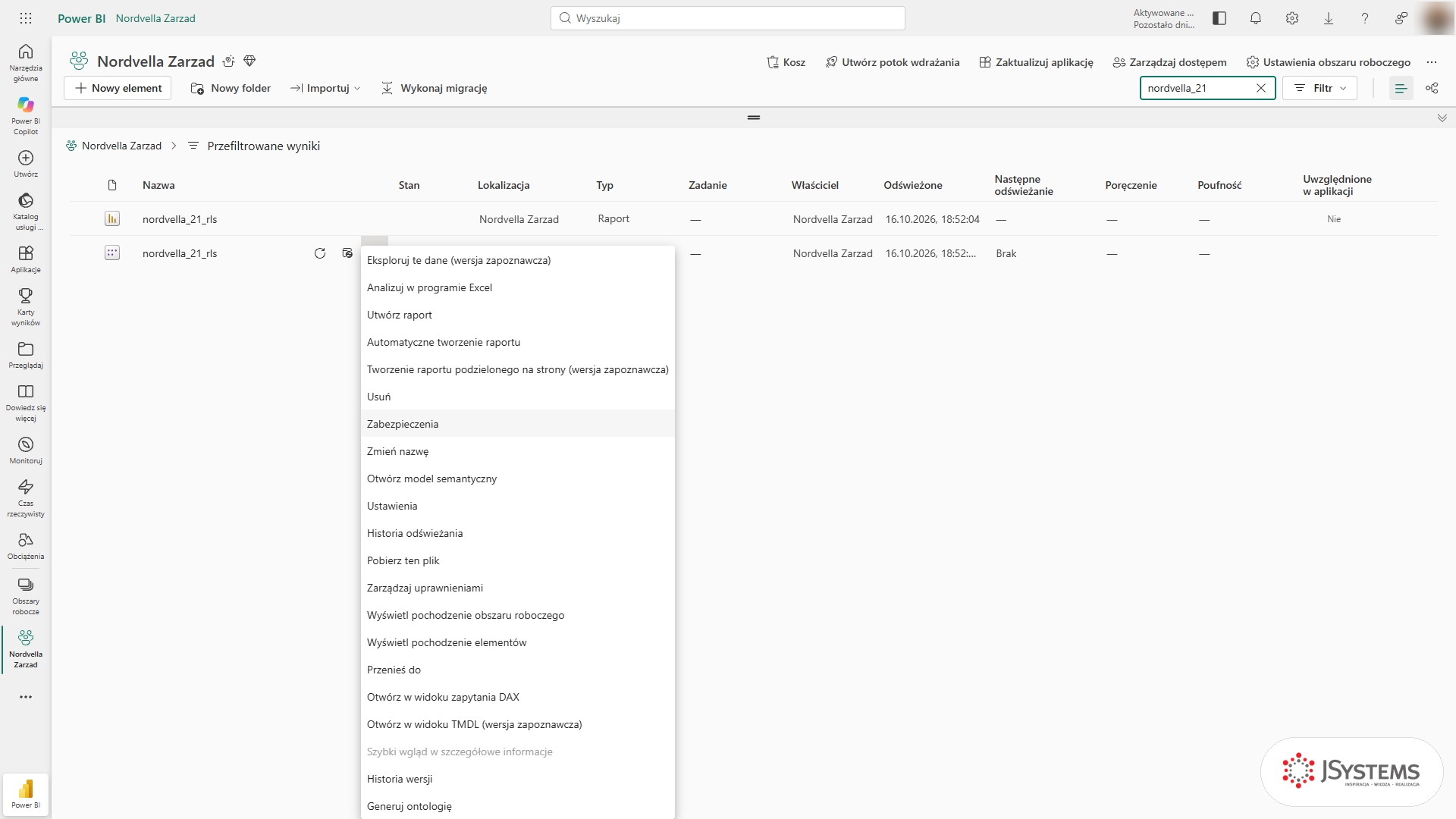1456x819 pixels.
Task: Open Dowiedz się więcej book icon
Action: tap(26, 391)
